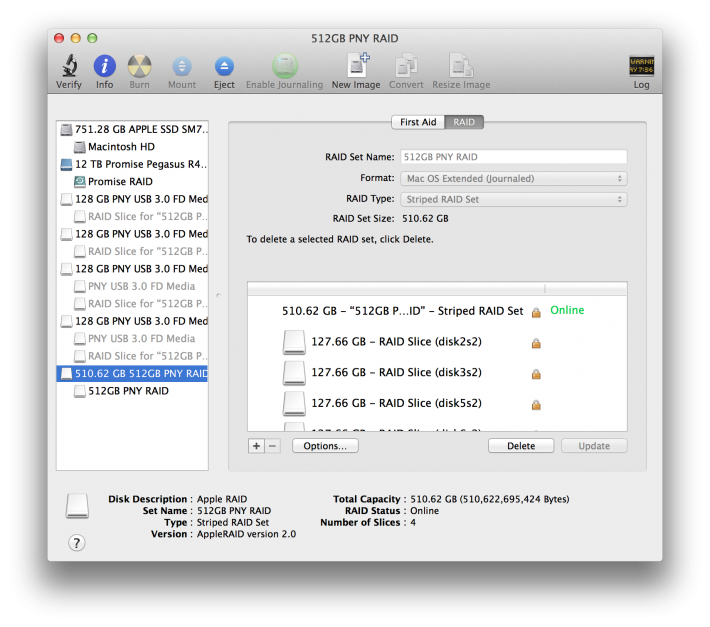Select the 510.62 GB Striped RAID Set row
The width and height of the screenshot is (710, 627).
(437, 311)
